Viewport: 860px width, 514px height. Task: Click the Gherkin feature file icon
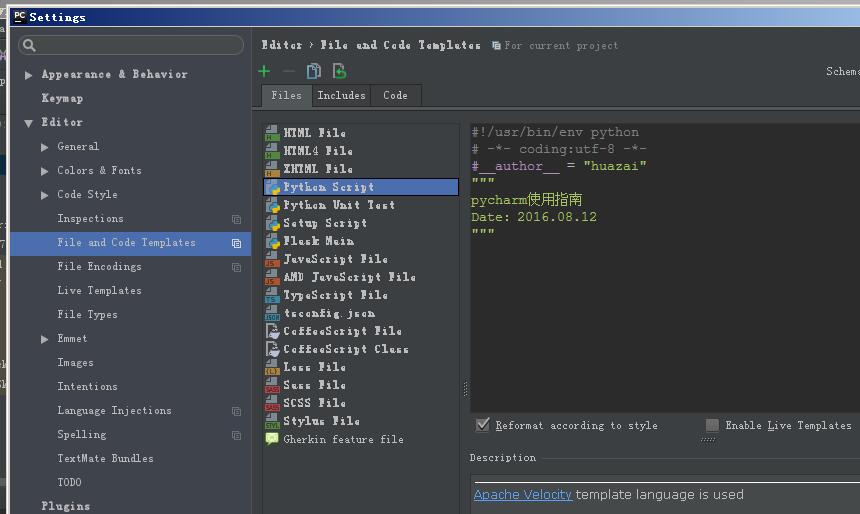[272, 439]
